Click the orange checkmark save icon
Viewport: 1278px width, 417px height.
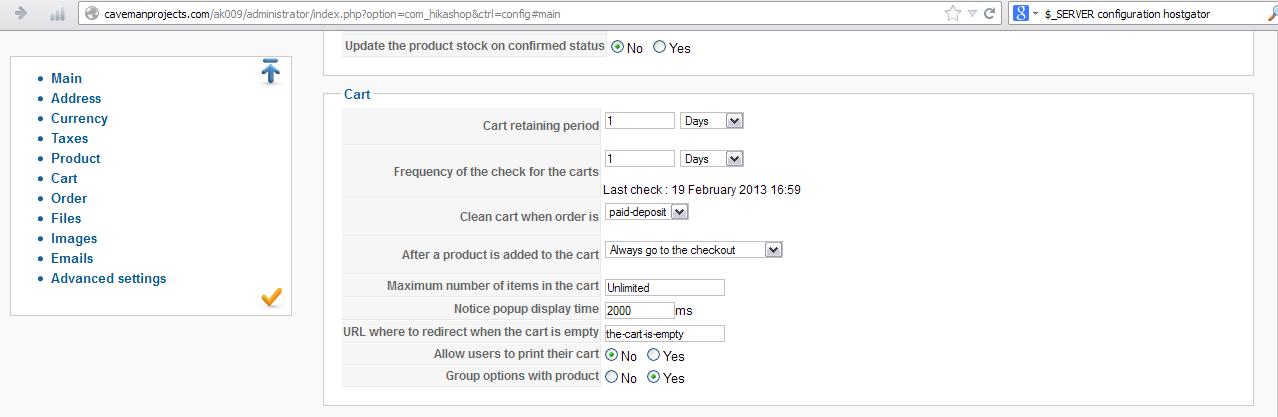(x=271, y=297)
